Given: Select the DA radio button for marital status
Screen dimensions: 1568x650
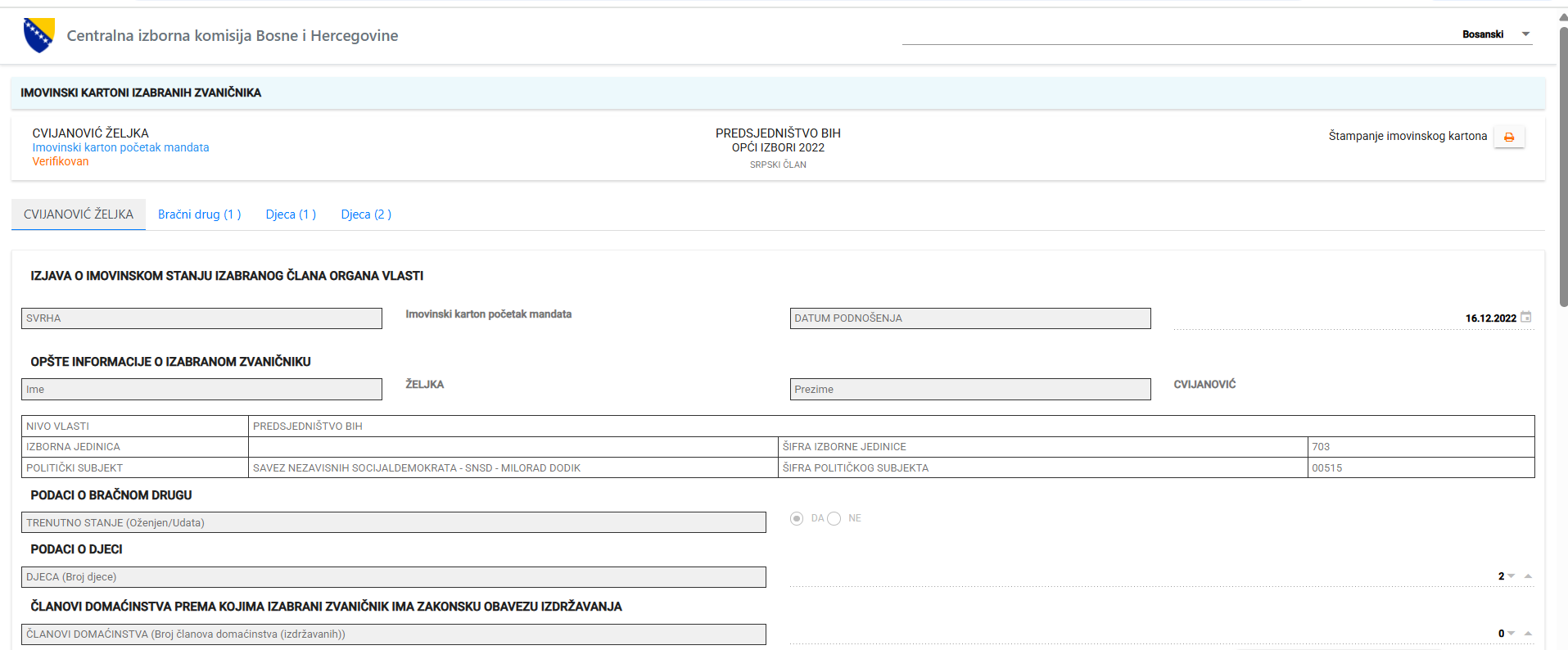Looking at the screenshot, I should coord(797,518).
